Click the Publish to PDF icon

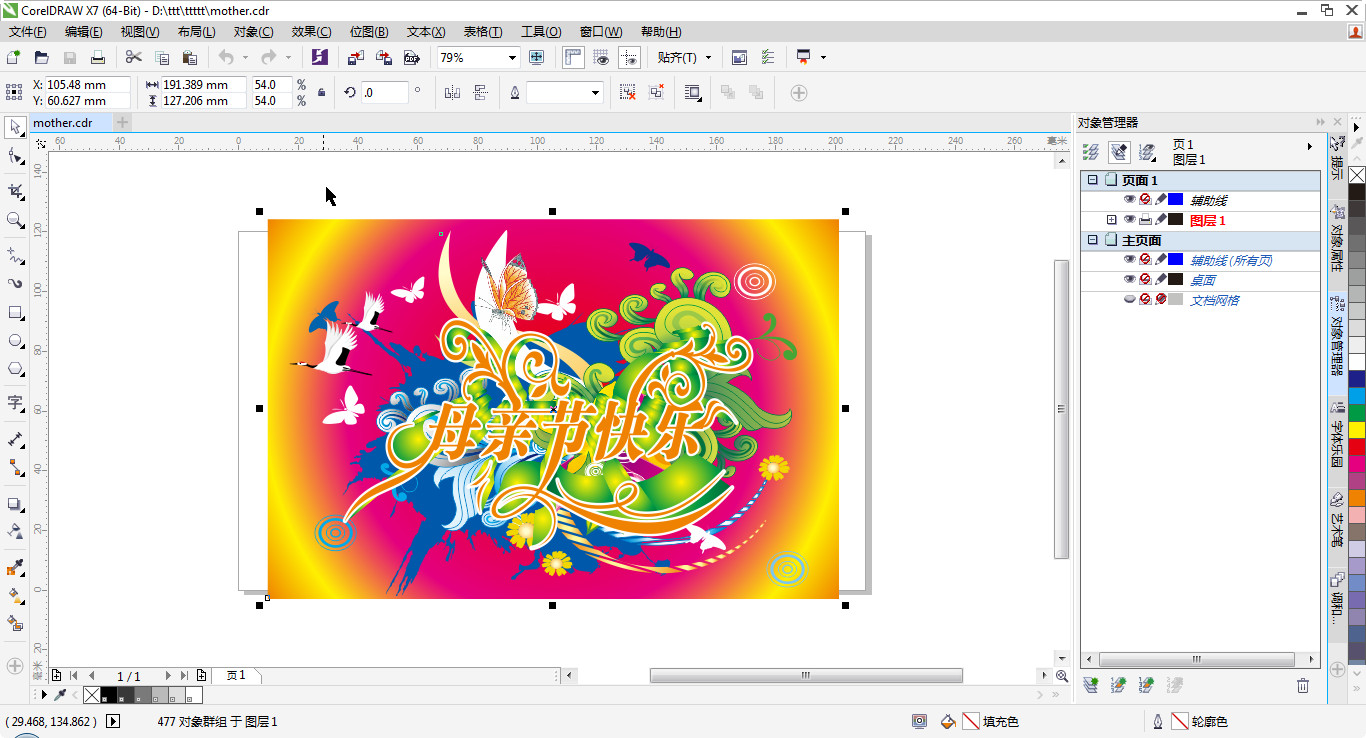[411, 58]
